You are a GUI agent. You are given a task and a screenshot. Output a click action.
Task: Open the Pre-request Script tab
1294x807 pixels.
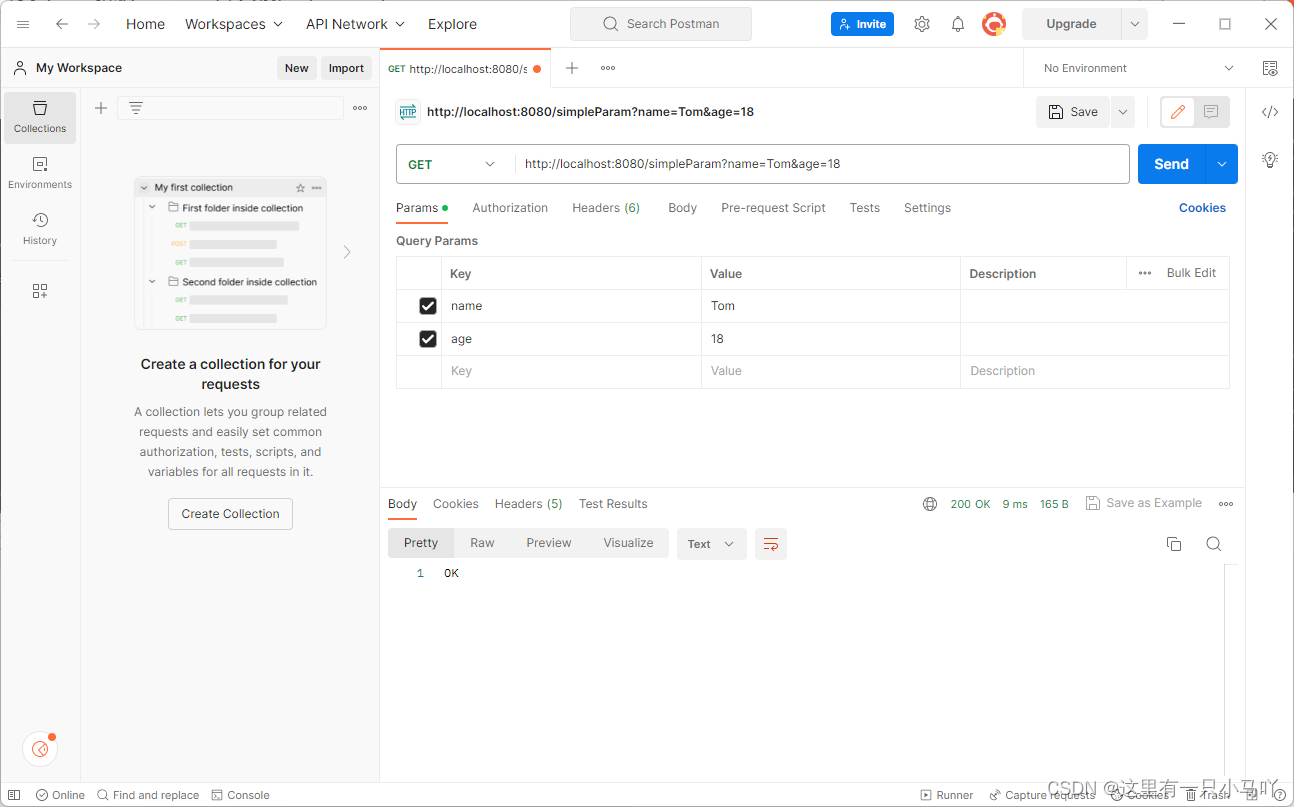(773, 208)
